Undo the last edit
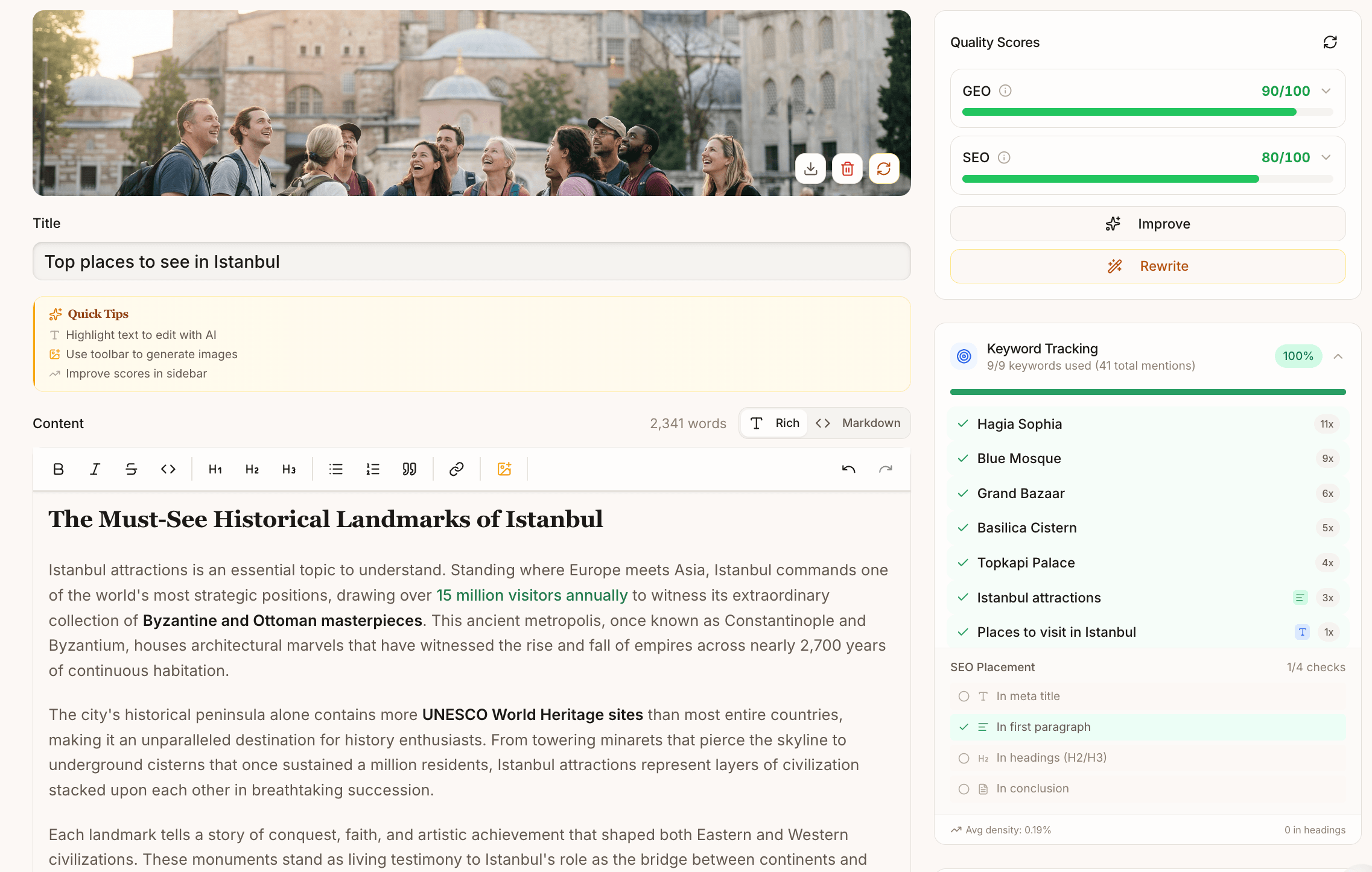Image resolution: width=1372 pixels, height=872 pixels. click(849, 469)
